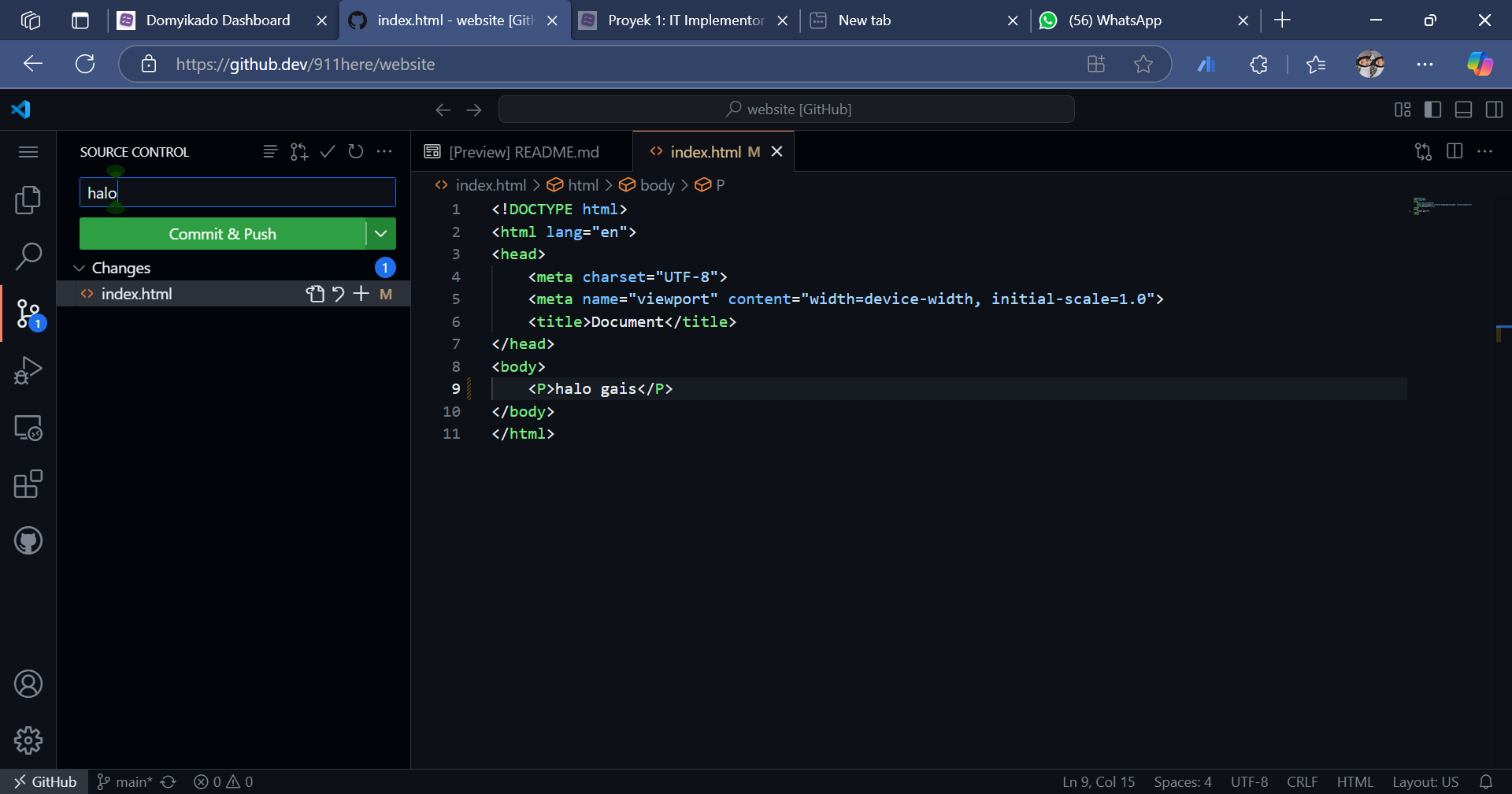Open Commit & Push dropdown arrow
Image resolution: width=1512 pixels, height=794 pixels.
pos(381,234)
